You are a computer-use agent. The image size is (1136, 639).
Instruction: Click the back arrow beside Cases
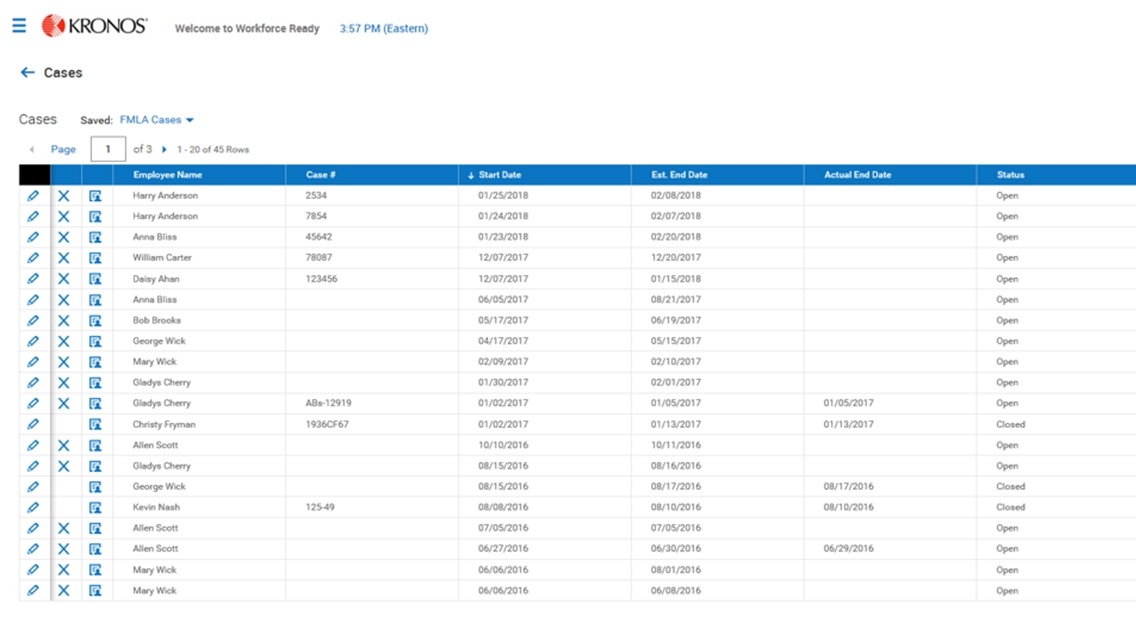click(27, 73)
